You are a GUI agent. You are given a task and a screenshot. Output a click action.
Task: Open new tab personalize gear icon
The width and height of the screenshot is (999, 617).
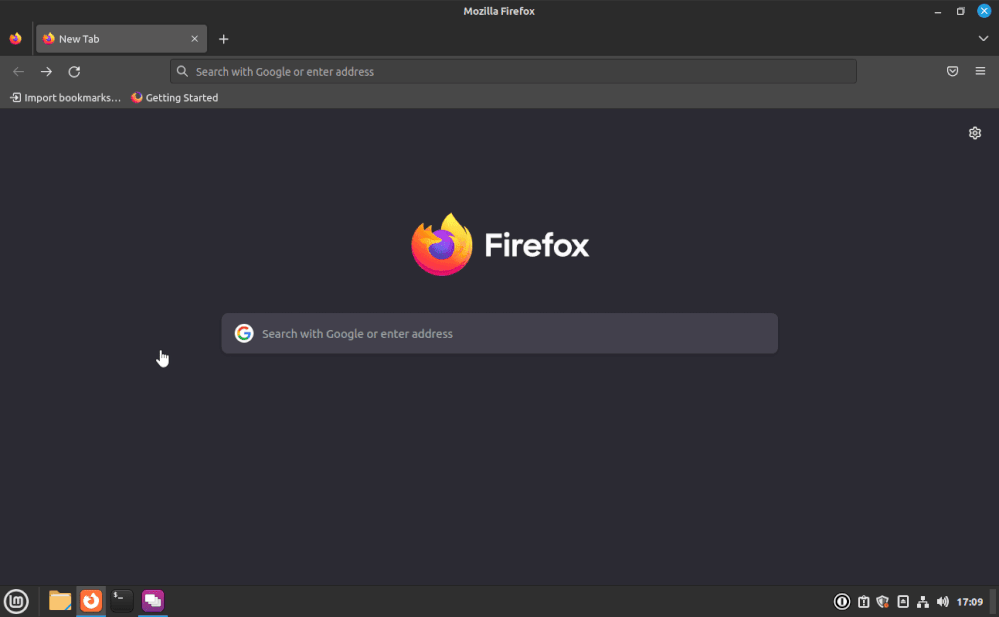click(x=975, y=133)
